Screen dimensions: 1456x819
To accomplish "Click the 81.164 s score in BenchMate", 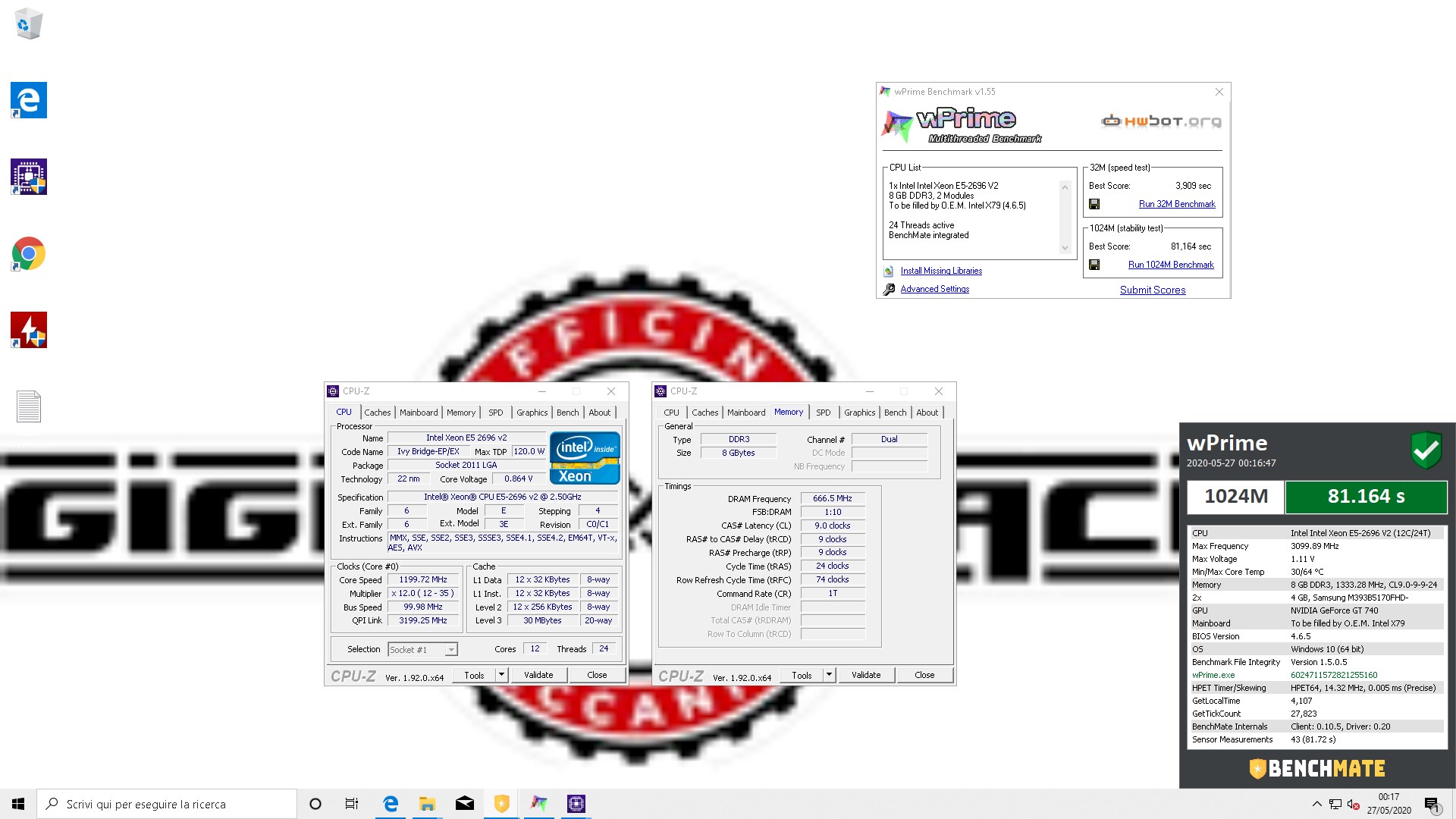I will pyautogui.click(x=1366, y=497).
